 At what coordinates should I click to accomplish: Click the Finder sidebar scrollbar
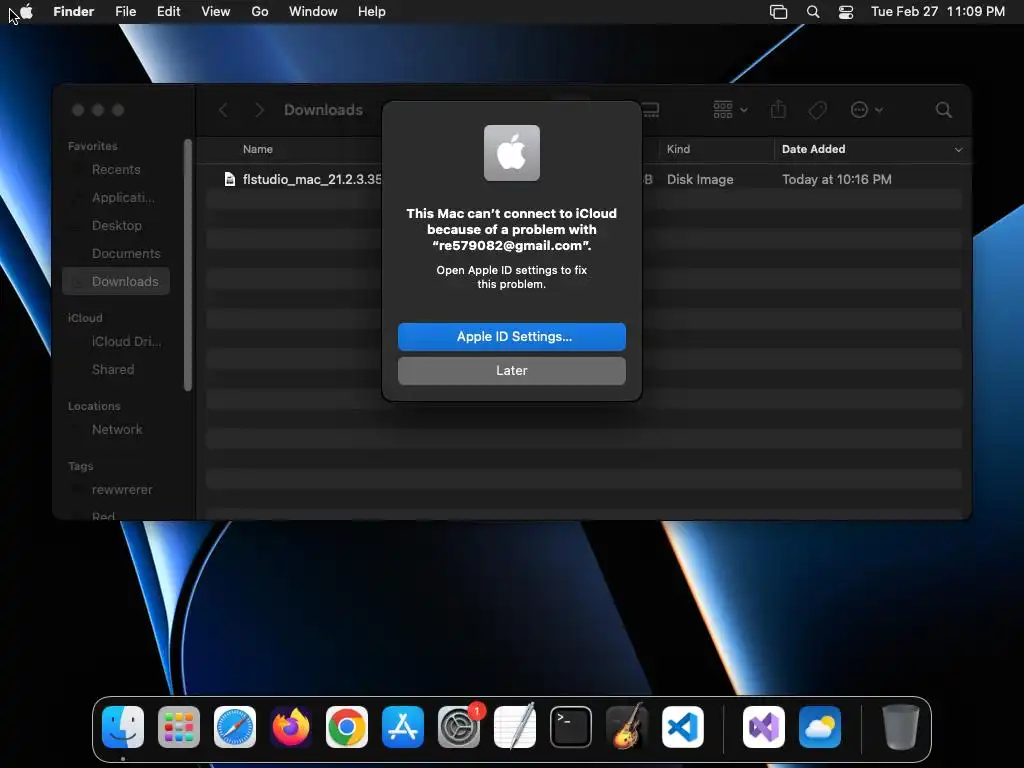tap(188, 264)
